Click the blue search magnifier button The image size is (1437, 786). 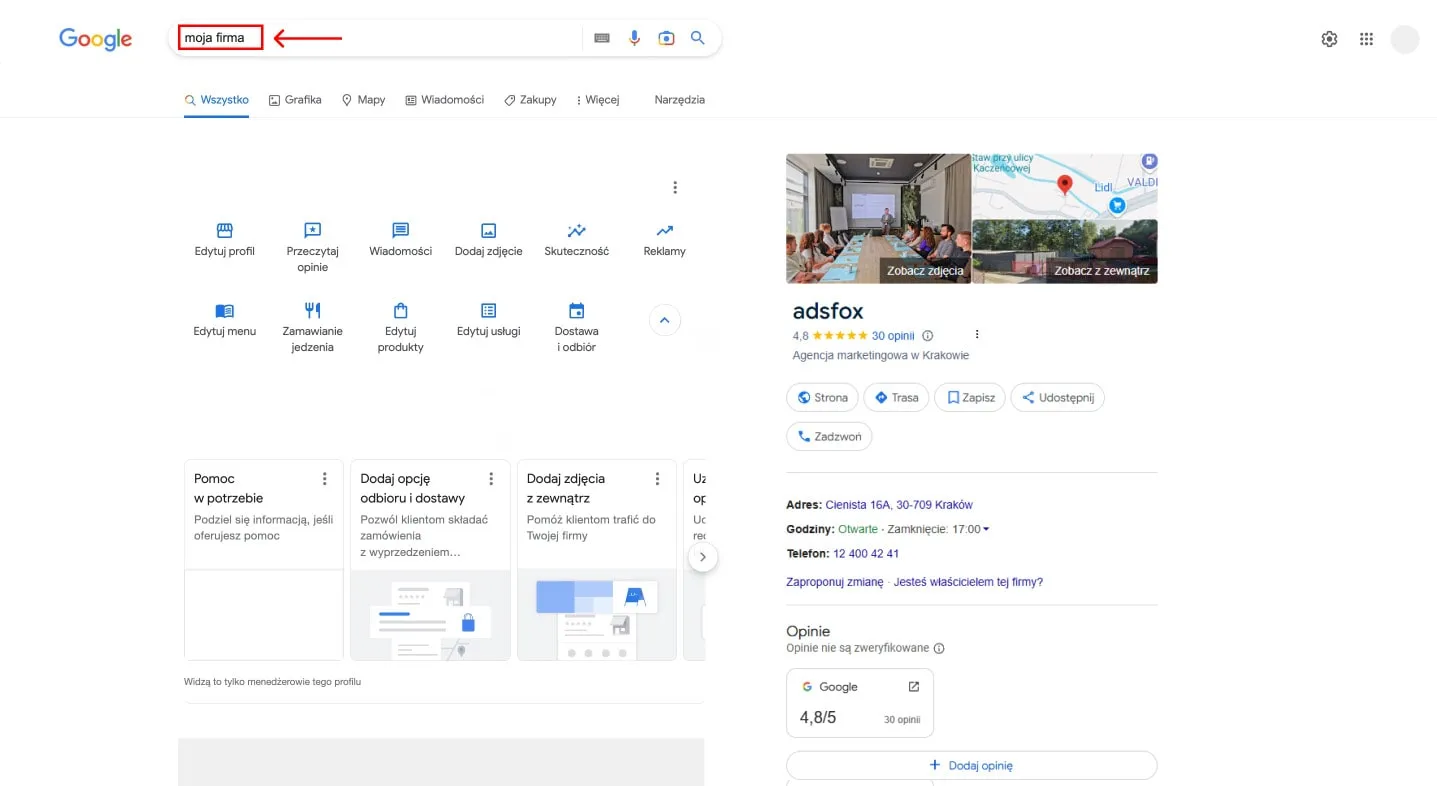698,38
